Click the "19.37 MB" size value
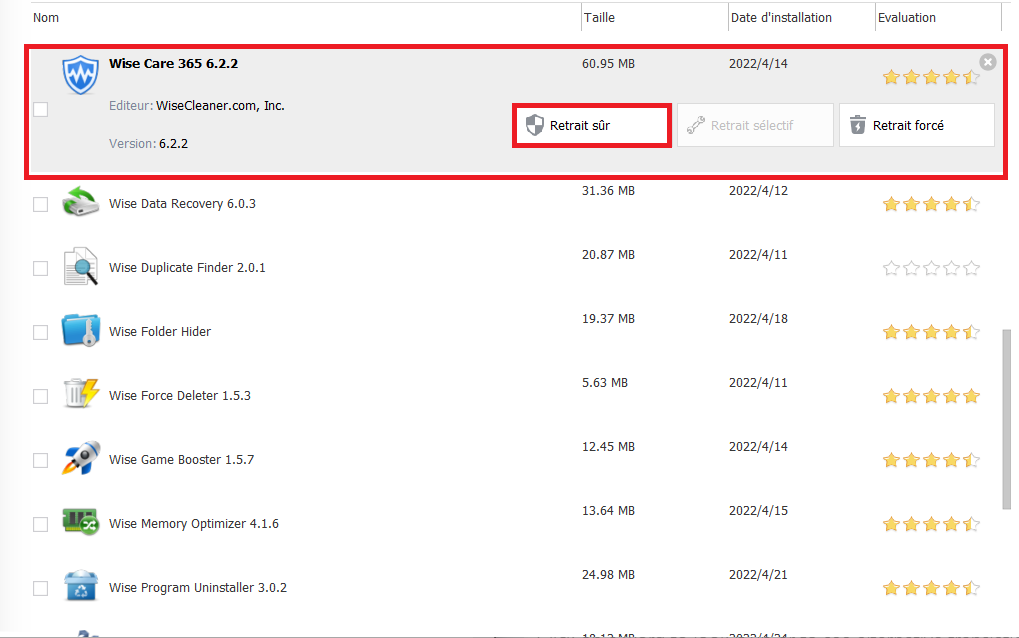The height and width of the screenshot is (638, 1019). [x=608, y=319]
